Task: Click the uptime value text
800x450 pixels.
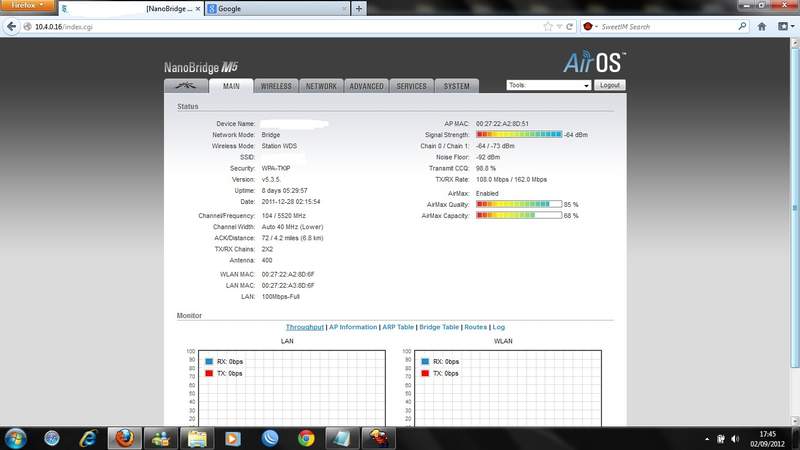Action: click(284, 191)
